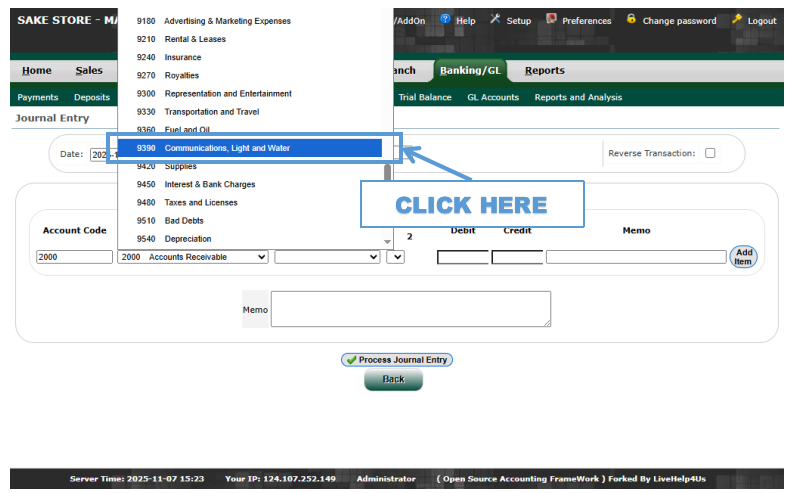The width and height of the screenshot is (790, 493).
Task: Click the Logout key icon
Action: [738, 20]
